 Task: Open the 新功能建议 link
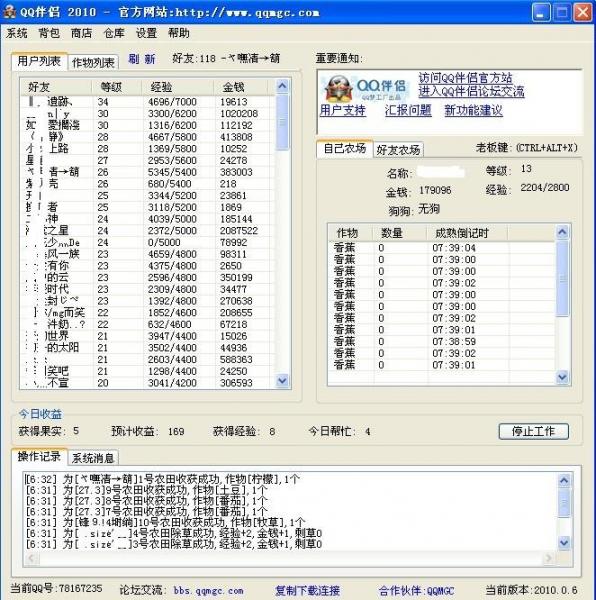click(x=473, y=111)
